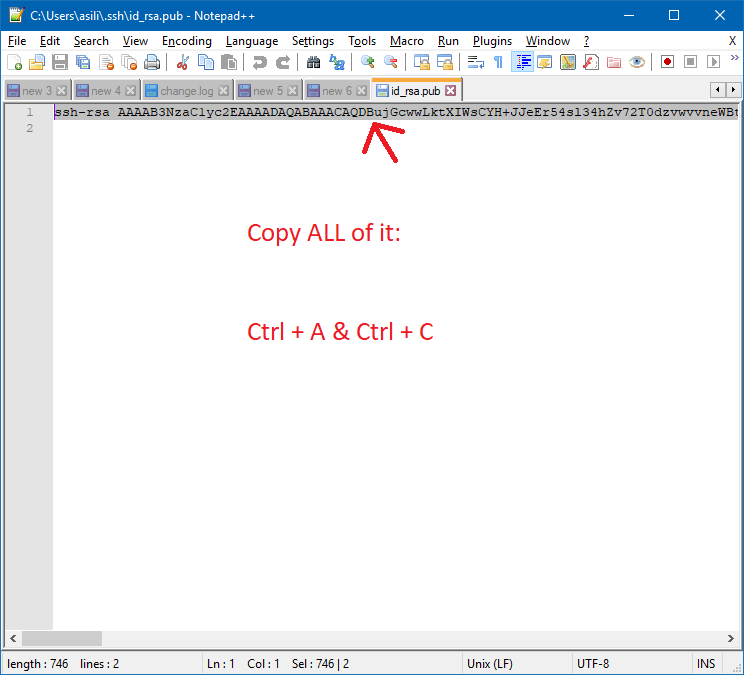Open the ? help menu
Image resolution: width=744 pixels, height=675 pixels.
[586, 41]
